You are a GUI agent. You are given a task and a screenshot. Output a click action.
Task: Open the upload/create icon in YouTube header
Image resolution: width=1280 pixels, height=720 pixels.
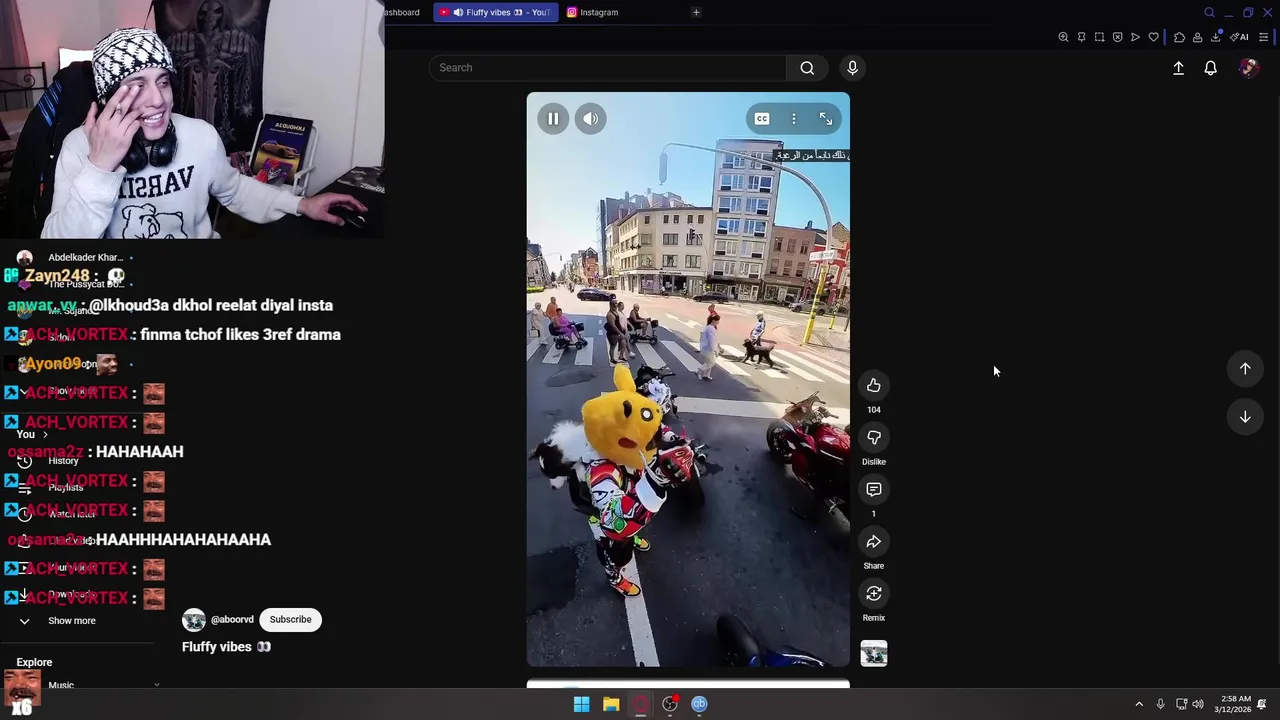coord(1178,68)
